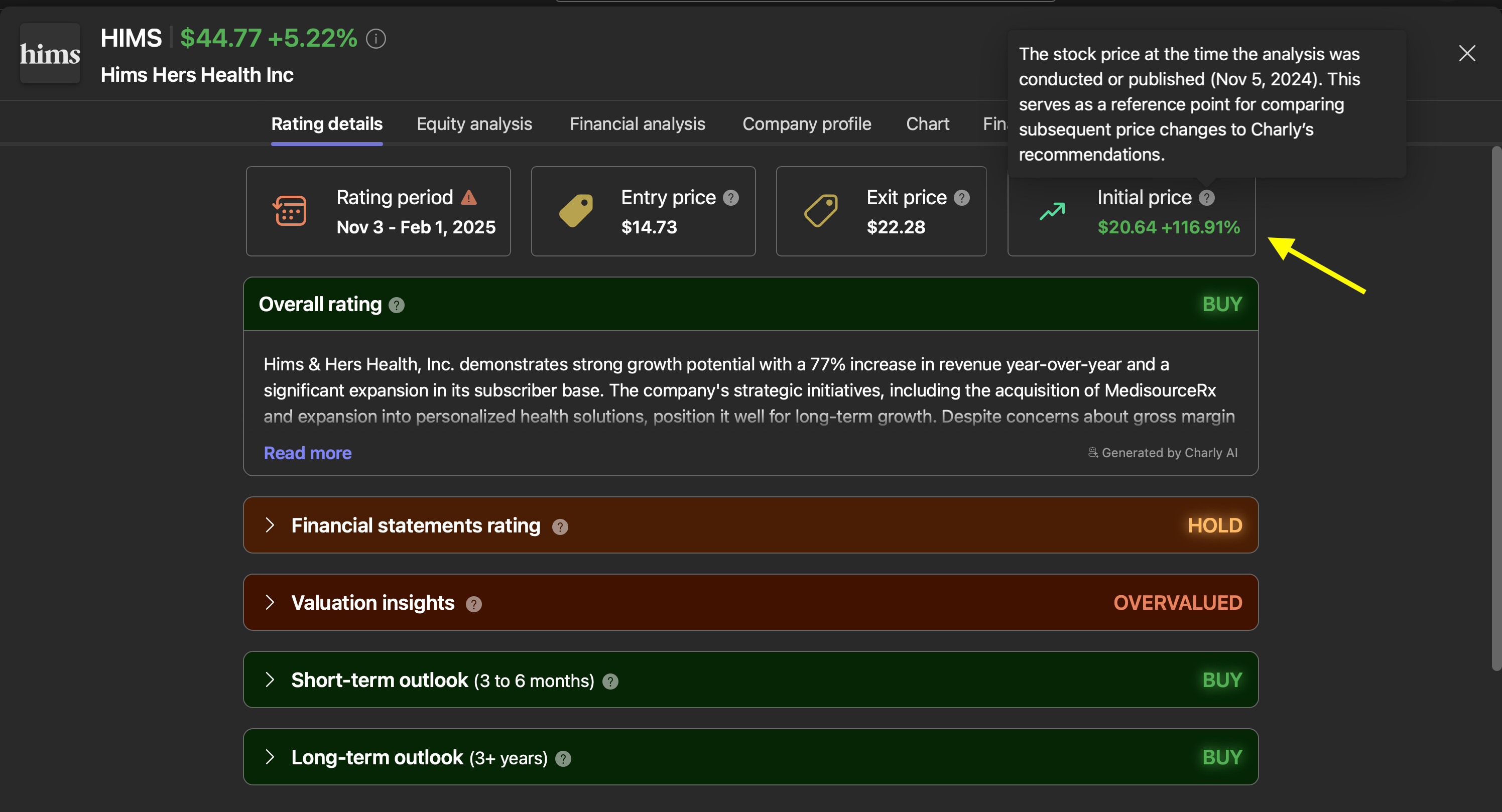Close the HIMS details panel
1502x812 pixels.
[x=1466, y=54]
